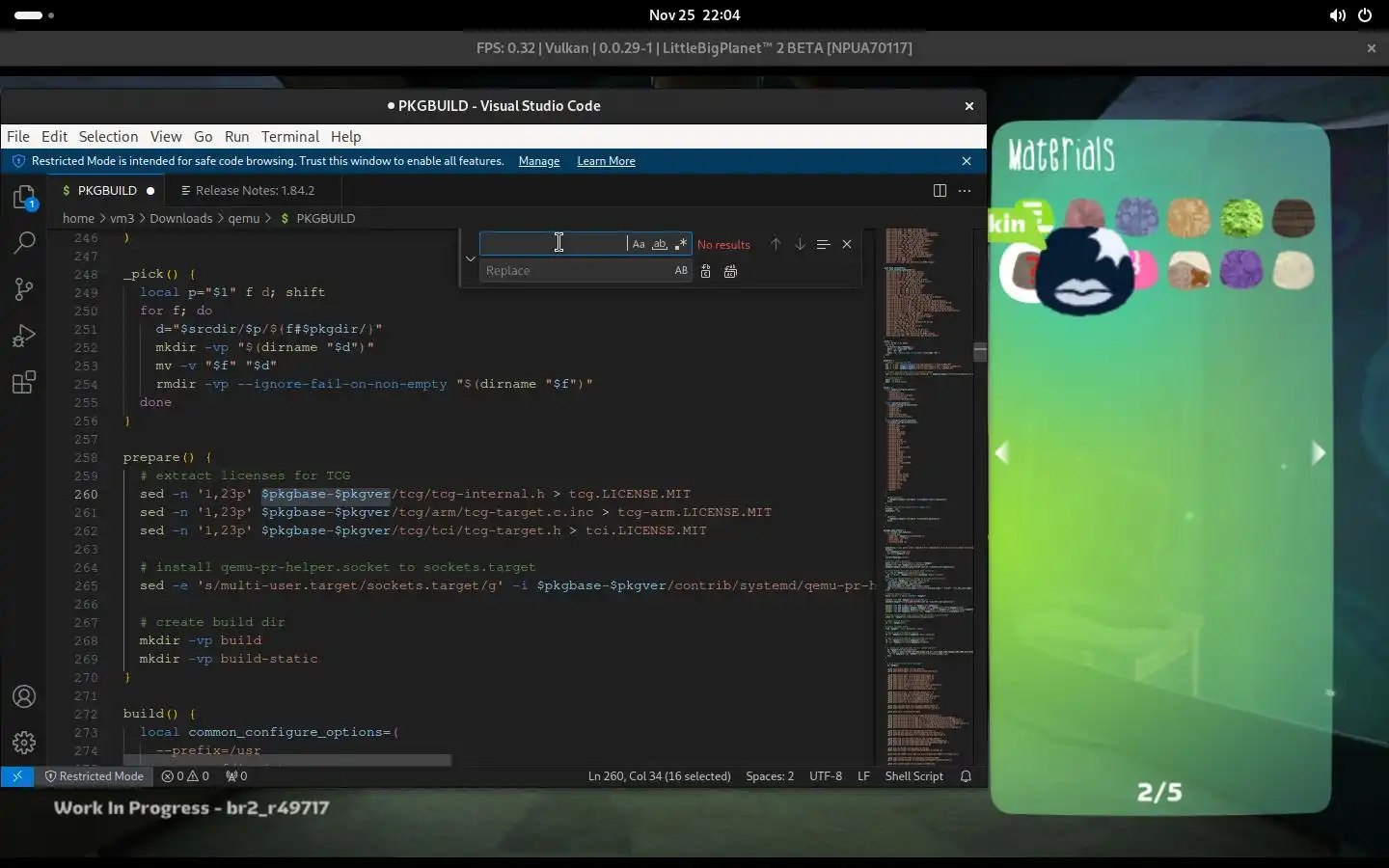Viewport: 1389px width, 868px height.
Task: Click the volume icon in top bar
Action: coord(1337,15)
